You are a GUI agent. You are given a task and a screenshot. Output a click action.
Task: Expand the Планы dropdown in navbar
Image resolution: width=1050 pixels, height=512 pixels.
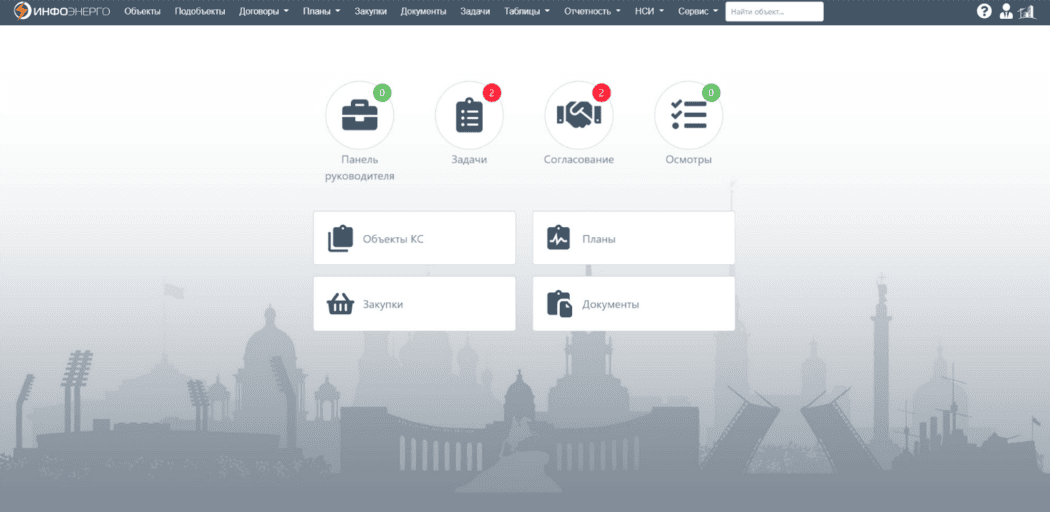pos(321,12)
